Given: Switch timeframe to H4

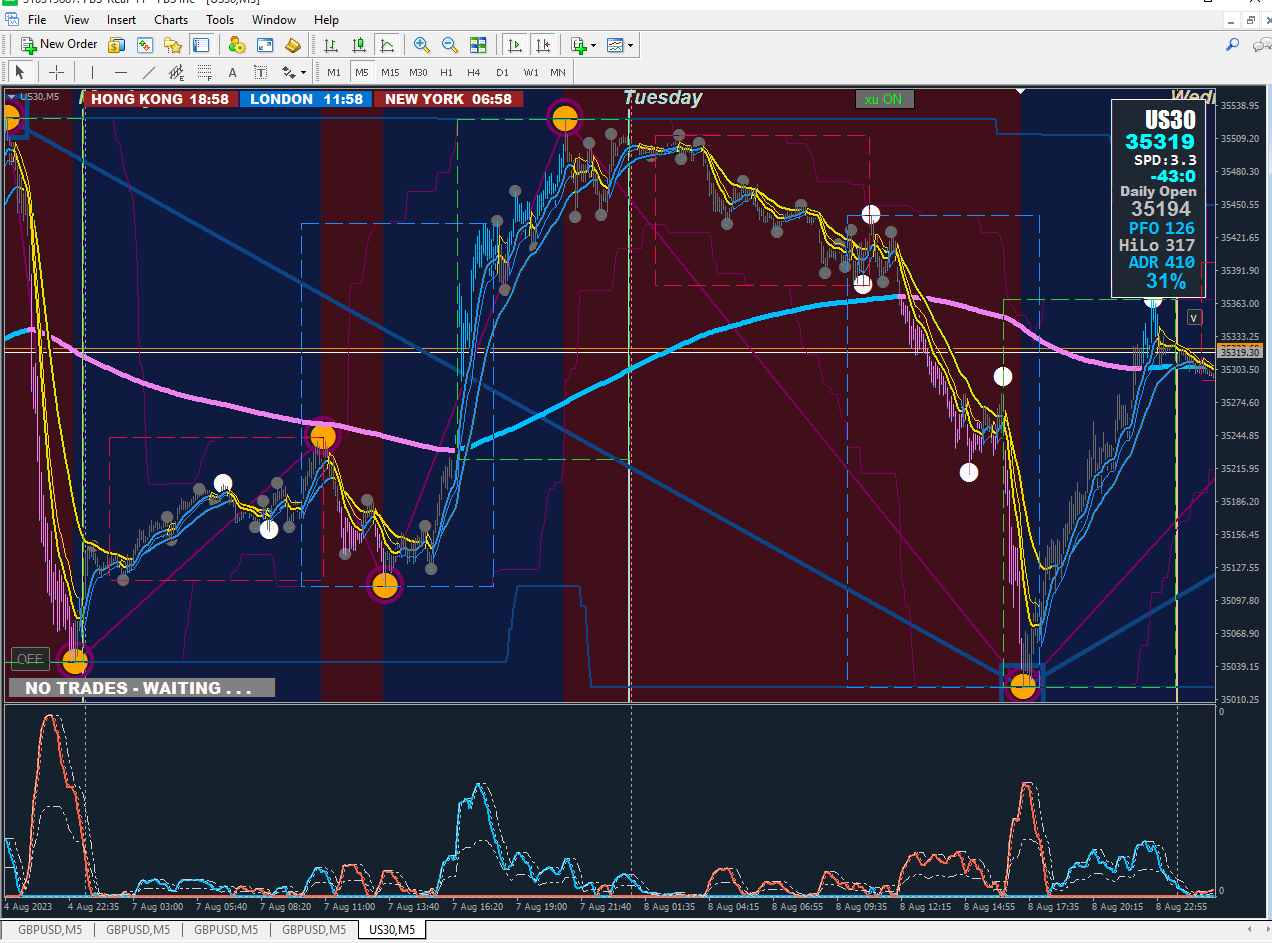Looking at the screenshot, I should 474,72.
